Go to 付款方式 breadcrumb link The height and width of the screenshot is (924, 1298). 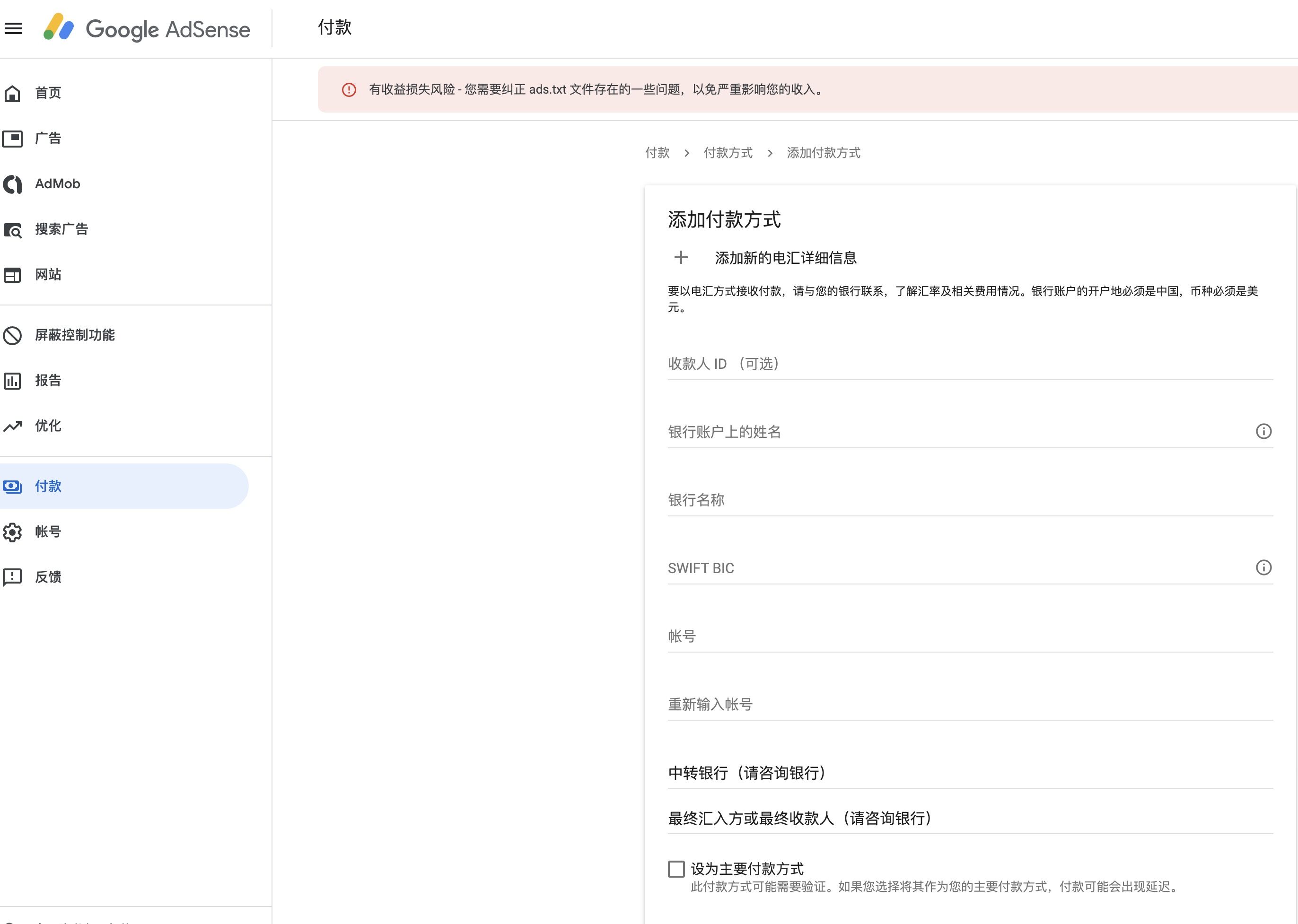click(x=728, y=152)
